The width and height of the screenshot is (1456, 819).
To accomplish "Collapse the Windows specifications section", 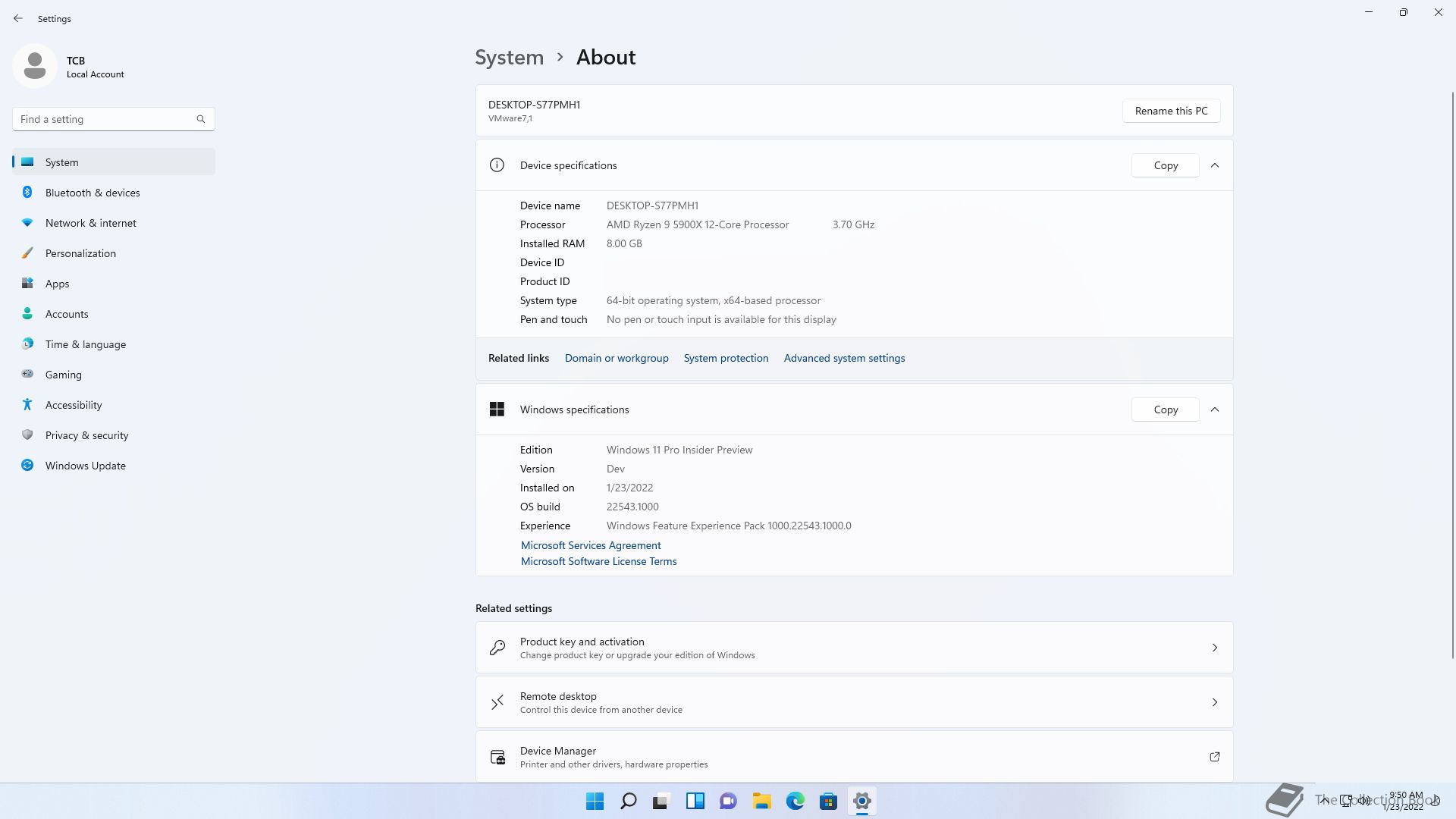I will click(x=1215, y=409).
